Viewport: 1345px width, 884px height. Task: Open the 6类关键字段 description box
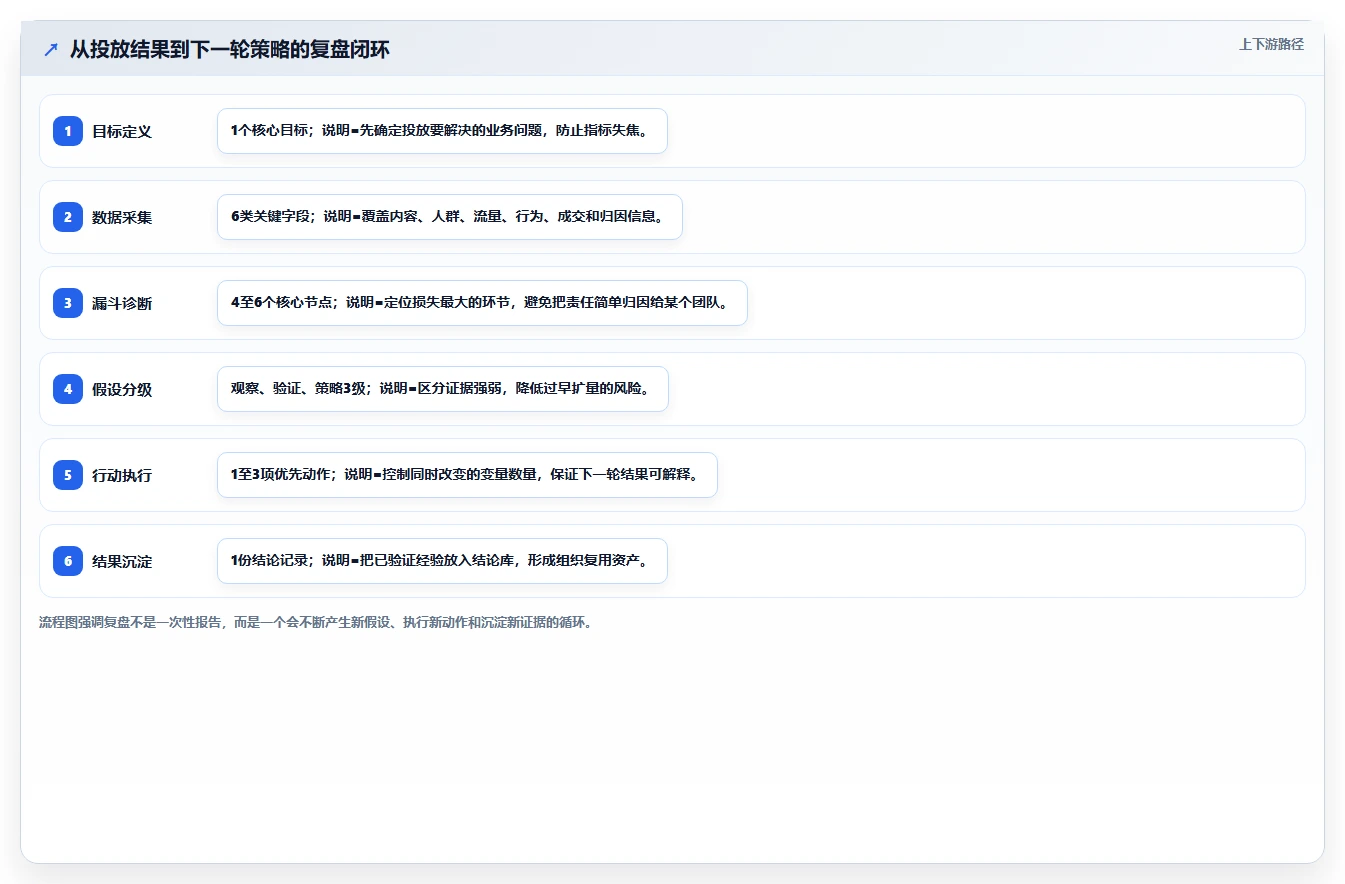coord(450,217)
